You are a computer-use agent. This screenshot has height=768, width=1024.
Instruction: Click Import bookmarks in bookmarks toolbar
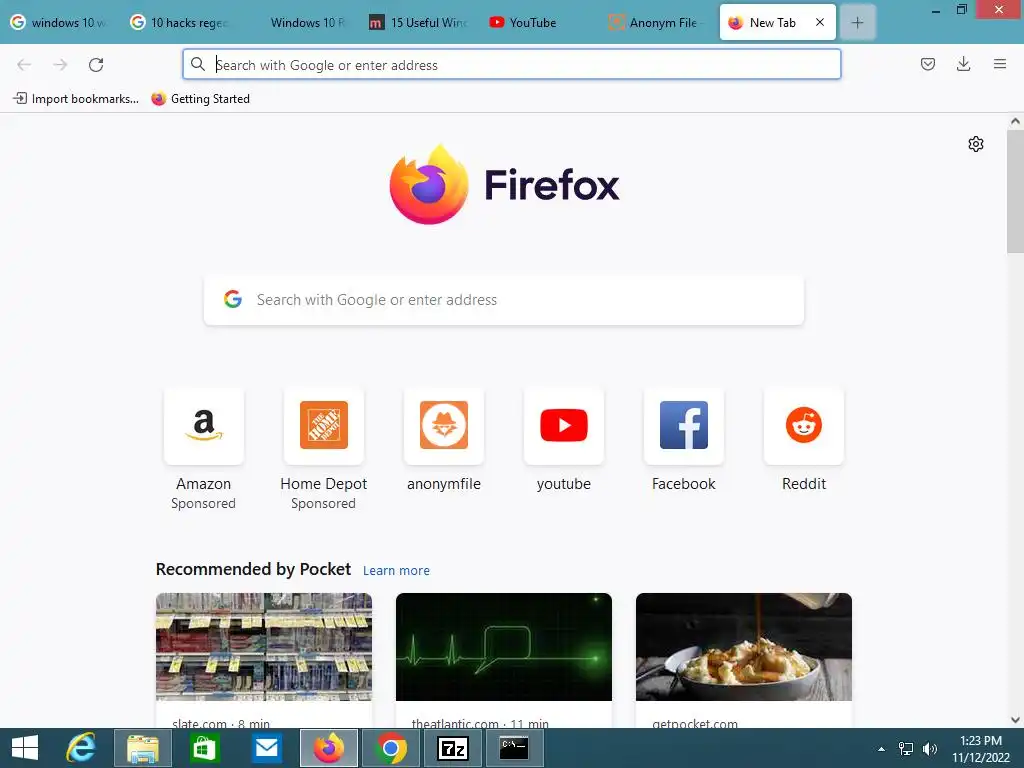point(76,99)
